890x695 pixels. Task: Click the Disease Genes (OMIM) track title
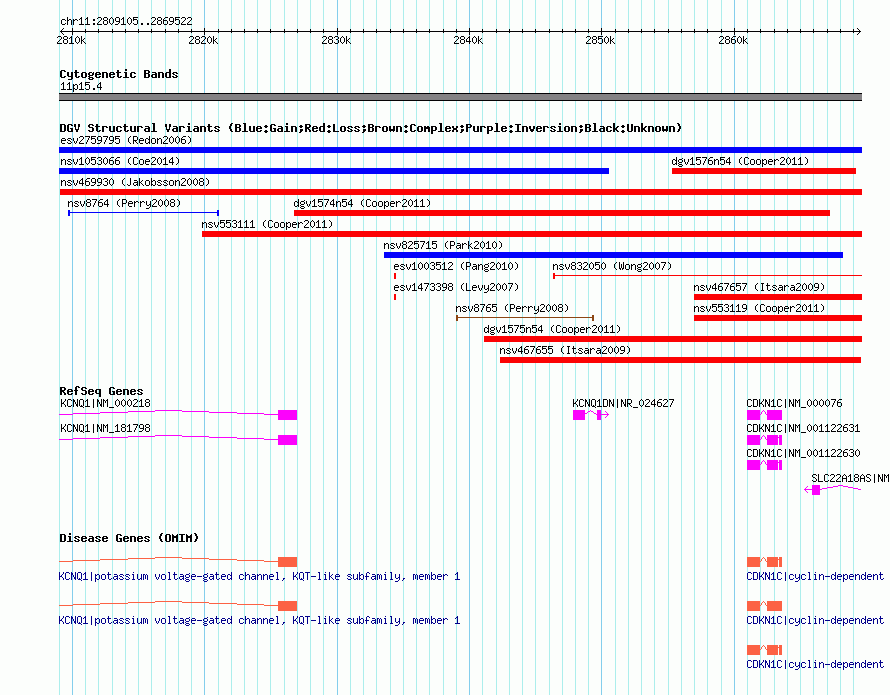click(x=129, y=538)
